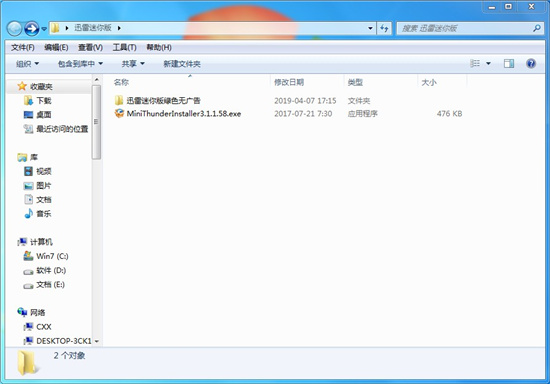This screenshot has width=550, height=384.
Task: Open the 共享 dropdown
Action: coord(133,64)
